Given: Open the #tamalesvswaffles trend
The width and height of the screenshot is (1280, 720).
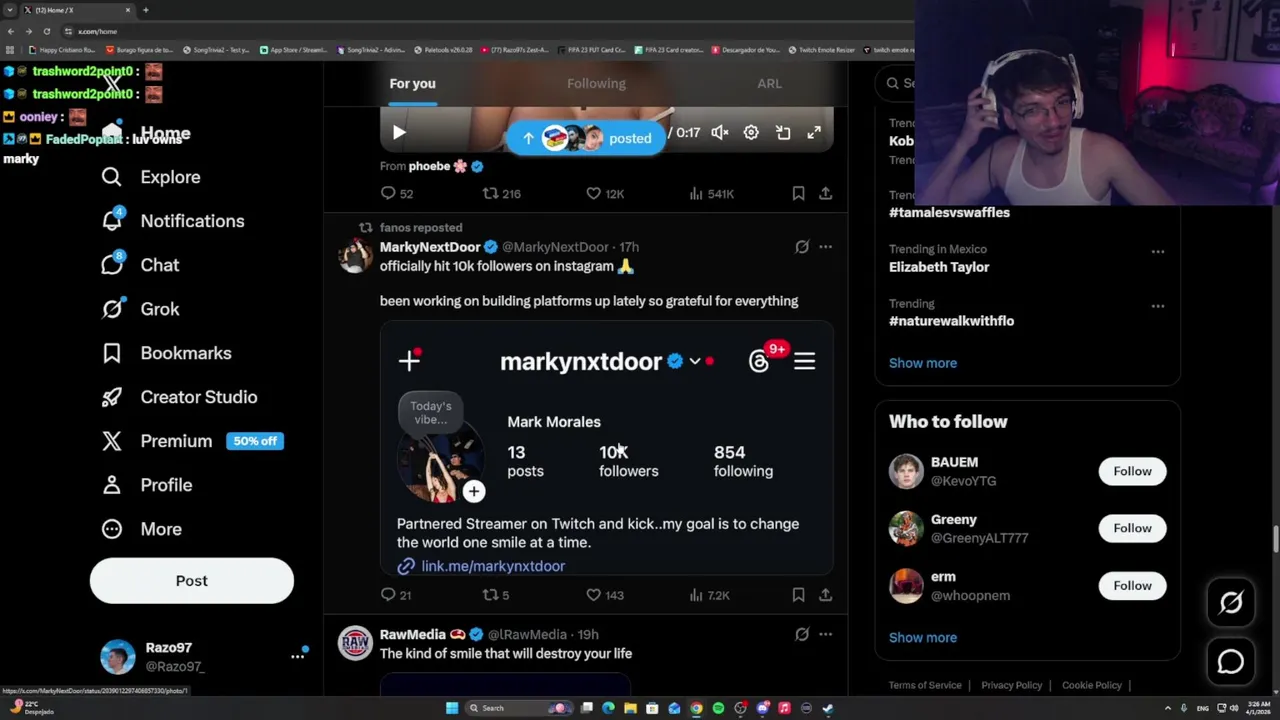Looking at the screenshot, I should tap(949, 212).
